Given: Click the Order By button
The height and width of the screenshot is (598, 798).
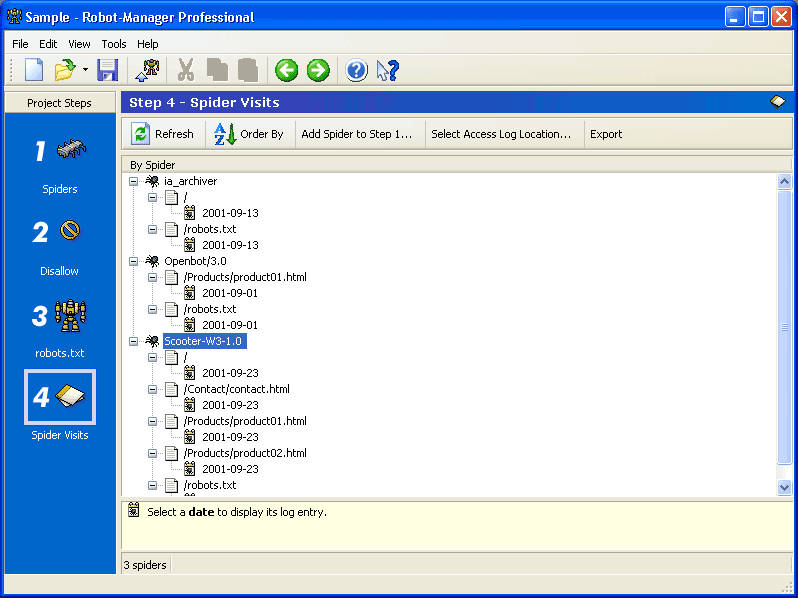Looking at the screenshot, I should (x=248, y=134).
